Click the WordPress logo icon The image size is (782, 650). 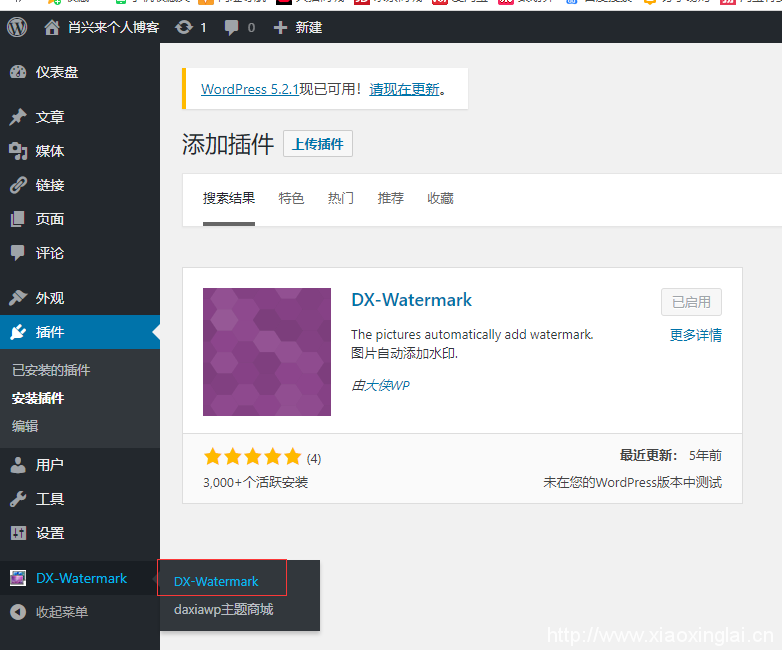point(17,27)
